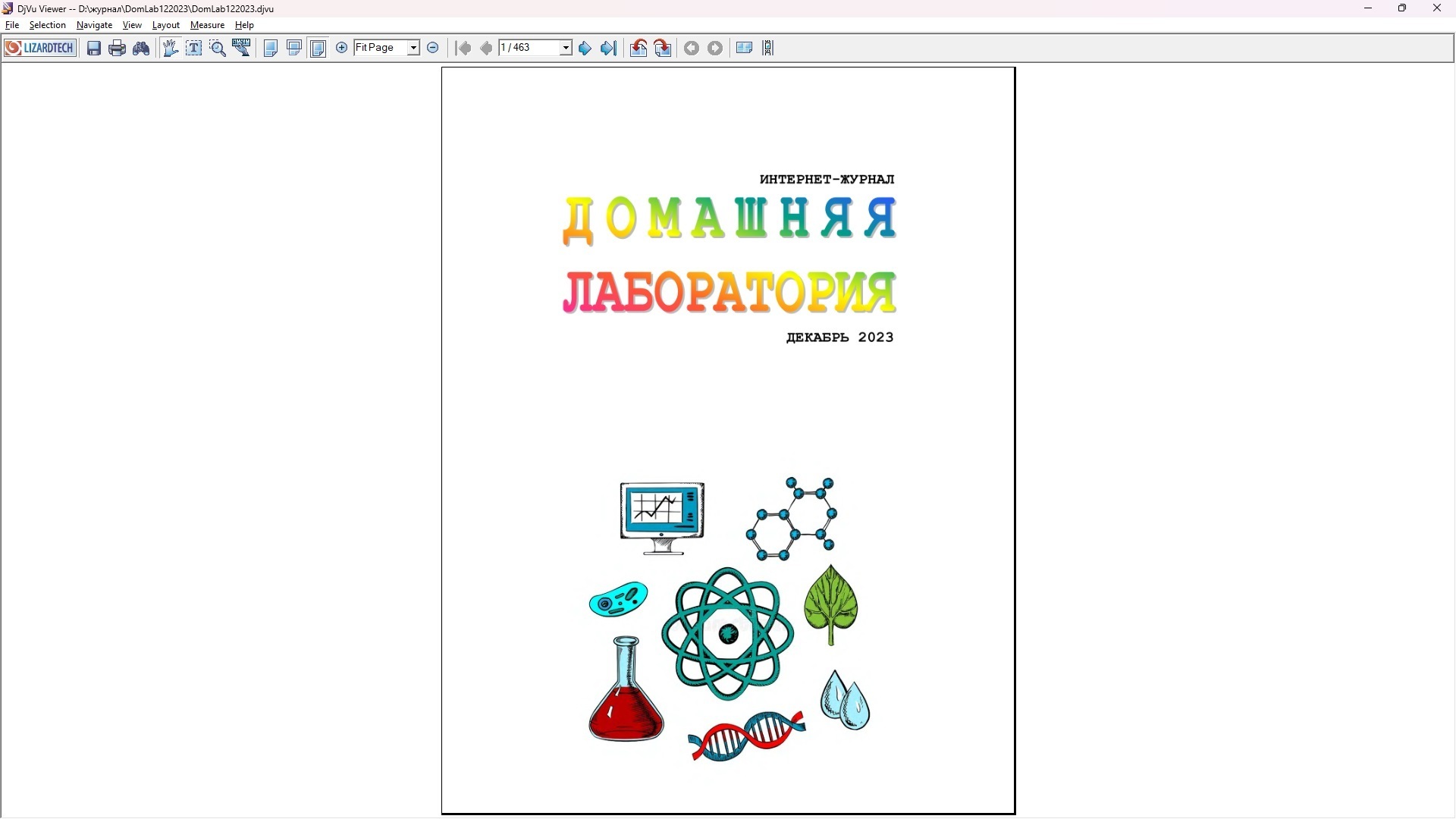Open the Layout menu
The width and height of the screenshot is (1456, 819).
tap(165, 25)
